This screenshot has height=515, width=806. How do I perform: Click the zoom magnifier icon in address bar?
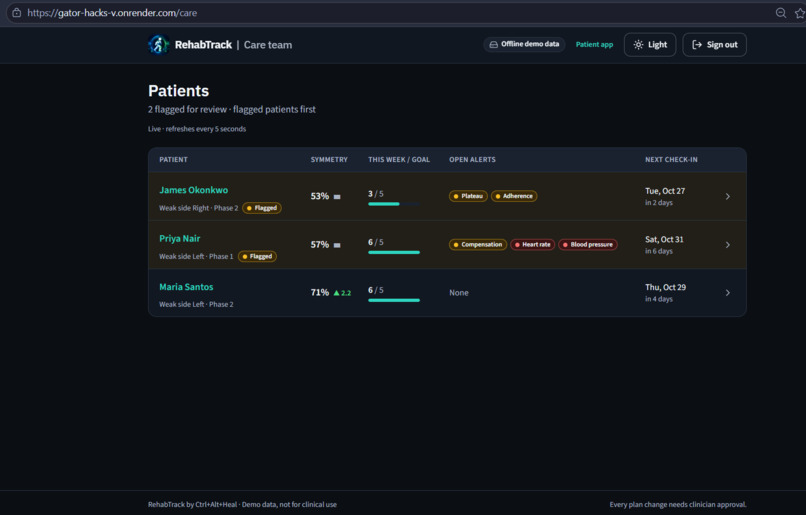(780, 13)
